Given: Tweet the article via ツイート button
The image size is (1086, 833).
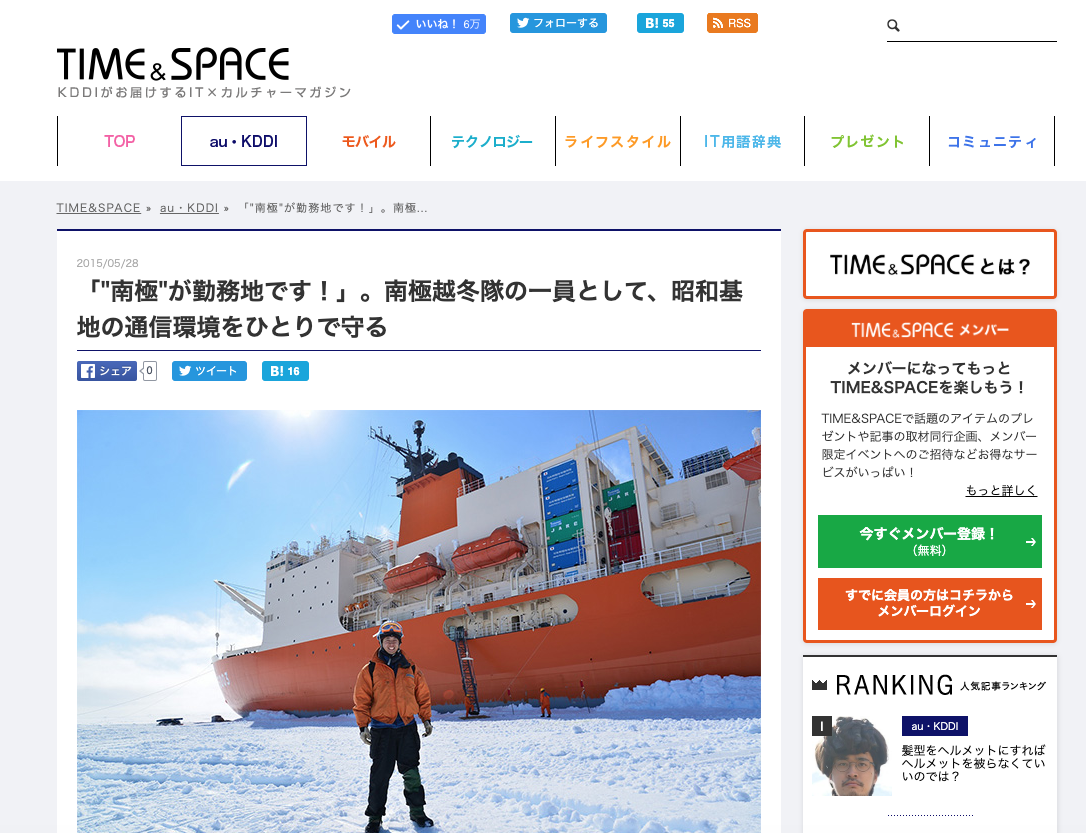Looking at the screenshot, I should pyautogui.click(x=209, y=371).
